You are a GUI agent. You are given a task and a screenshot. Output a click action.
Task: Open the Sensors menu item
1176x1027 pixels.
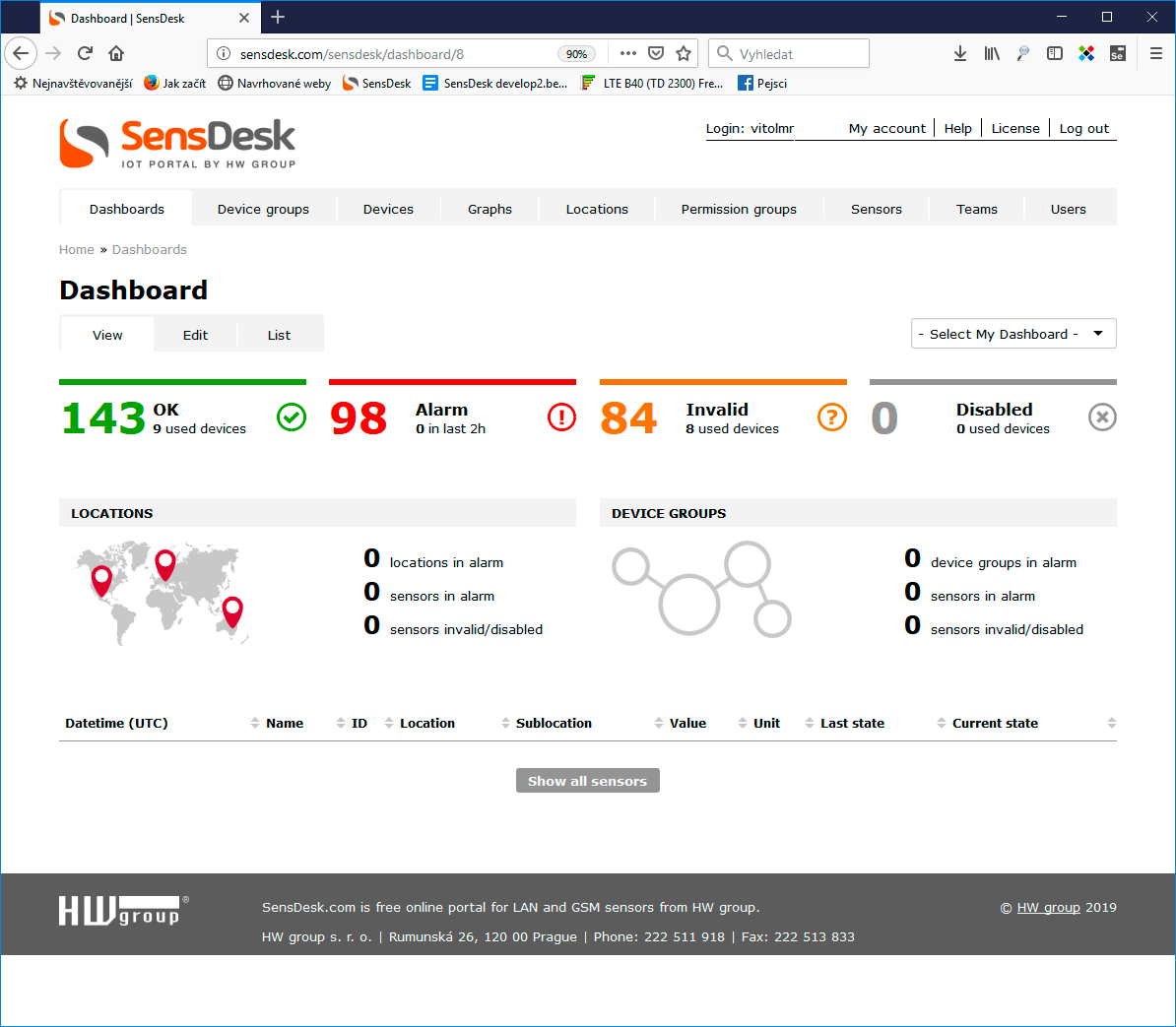pos(876,209)
